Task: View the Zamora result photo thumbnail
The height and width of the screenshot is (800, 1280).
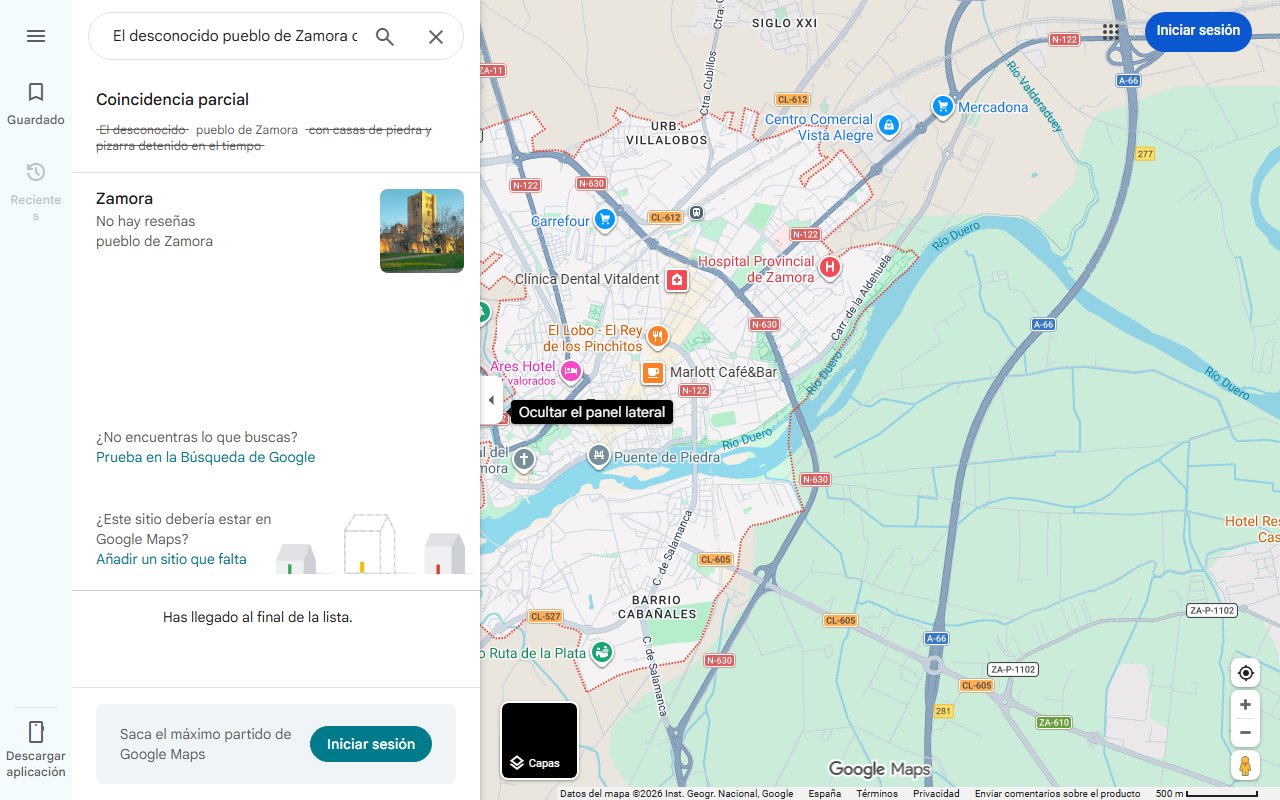Action: tap(421, 230)
